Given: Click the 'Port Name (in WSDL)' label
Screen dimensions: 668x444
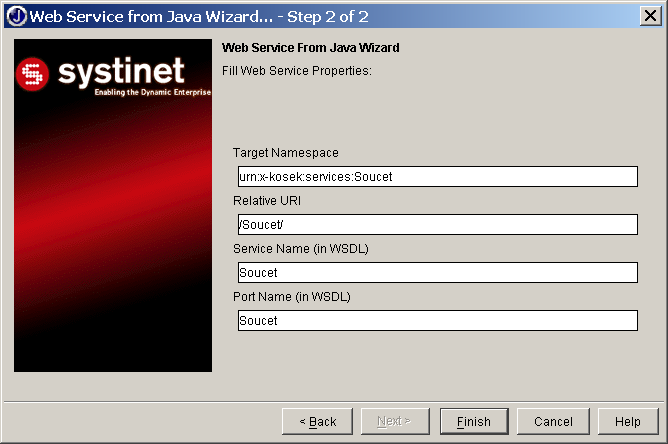Looking at the screenshot, I should click(292, 297).
